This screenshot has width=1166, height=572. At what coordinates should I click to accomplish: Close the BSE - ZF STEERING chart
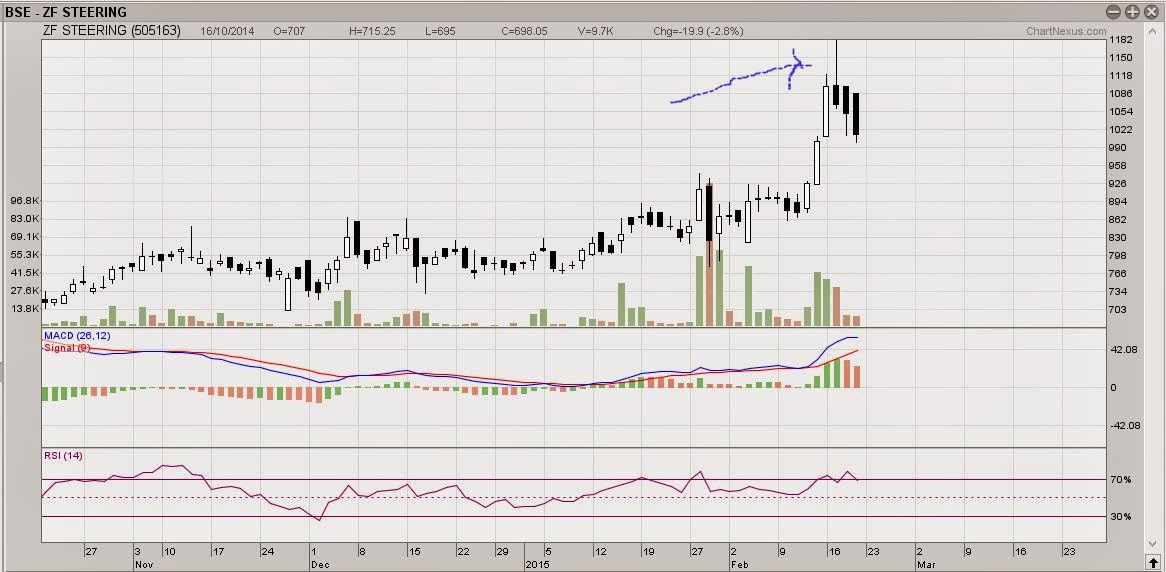point(1149,12)
